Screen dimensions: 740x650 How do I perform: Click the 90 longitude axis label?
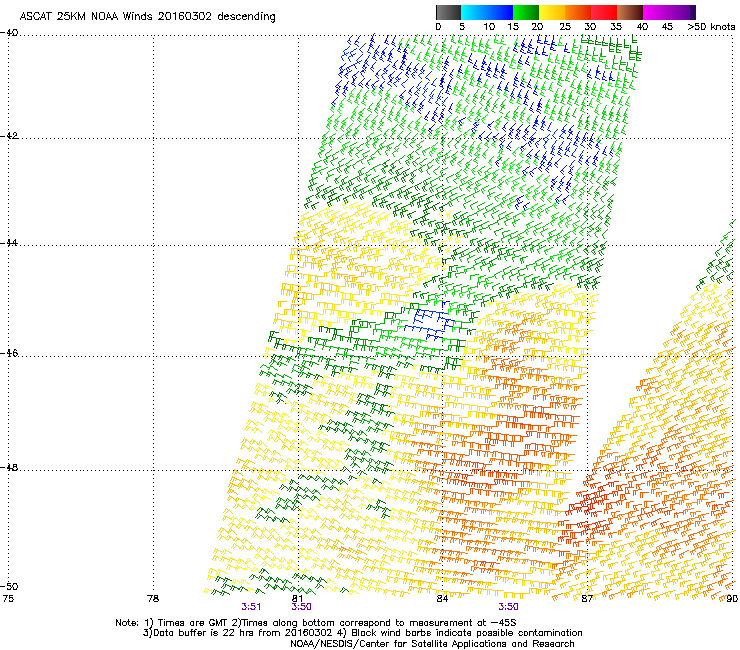(x=732, y=599)
